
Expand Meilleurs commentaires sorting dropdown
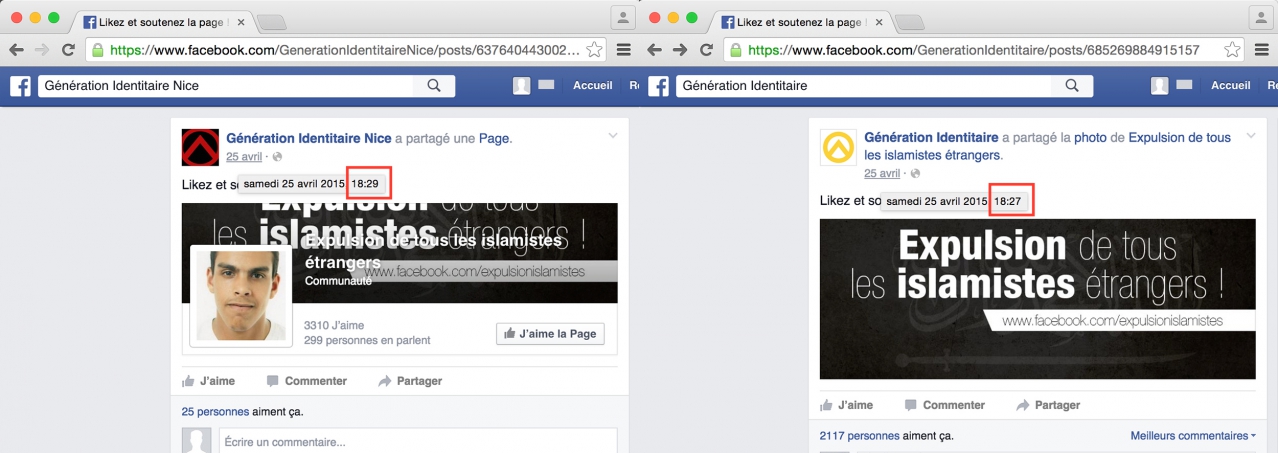(1193, 436)
